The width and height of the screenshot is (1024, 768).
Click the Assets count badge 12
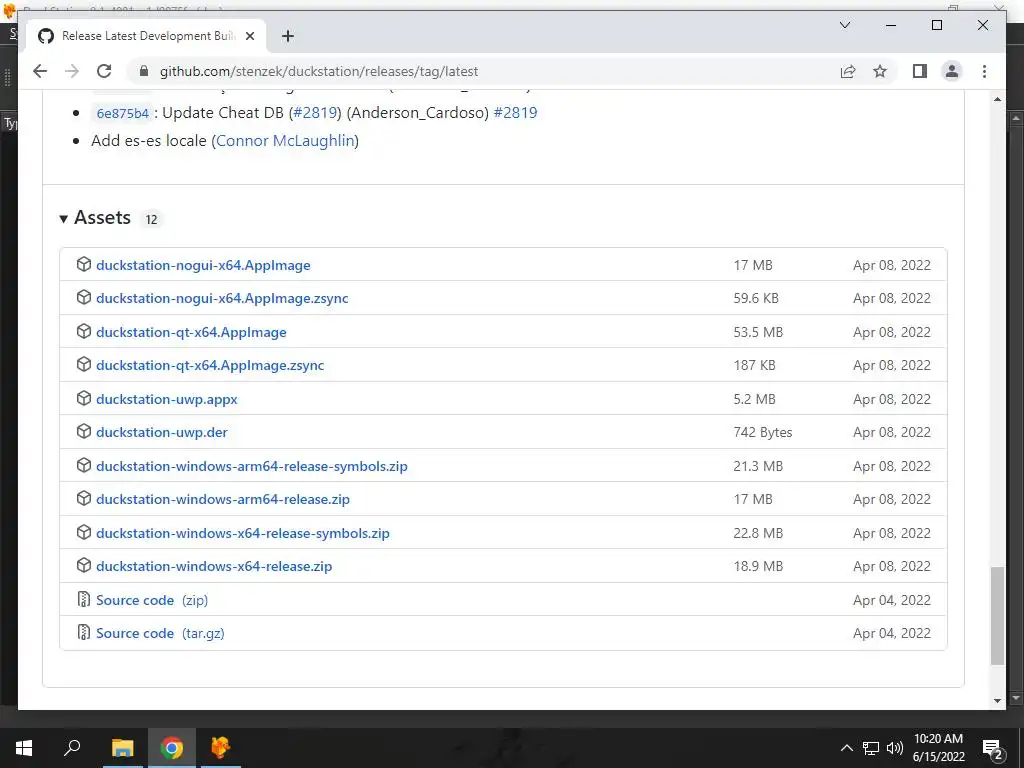click(x=152, y=219)
